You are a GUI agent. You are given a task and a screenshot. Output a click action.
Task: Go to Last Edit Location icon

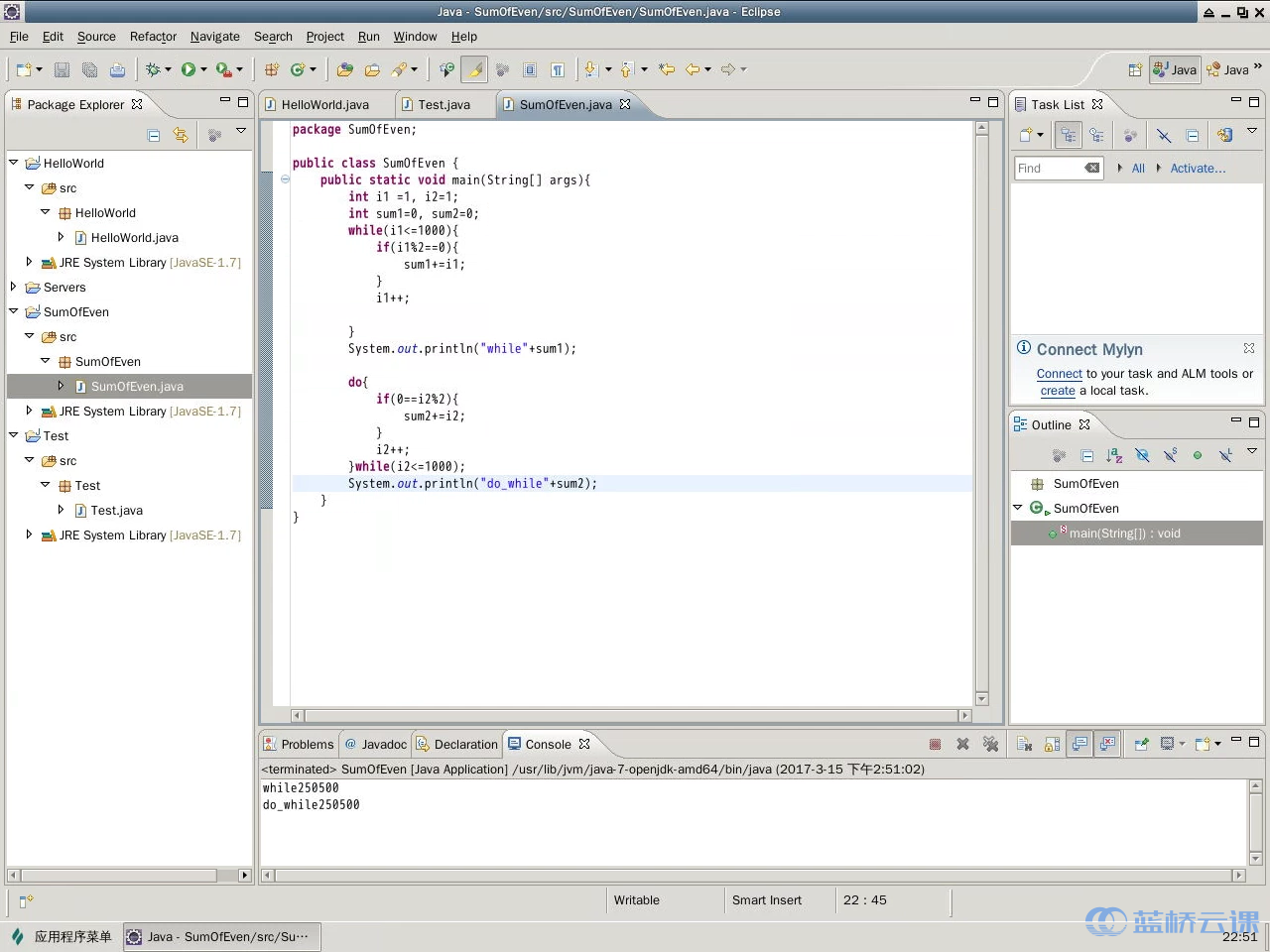[x=667, y=69]
